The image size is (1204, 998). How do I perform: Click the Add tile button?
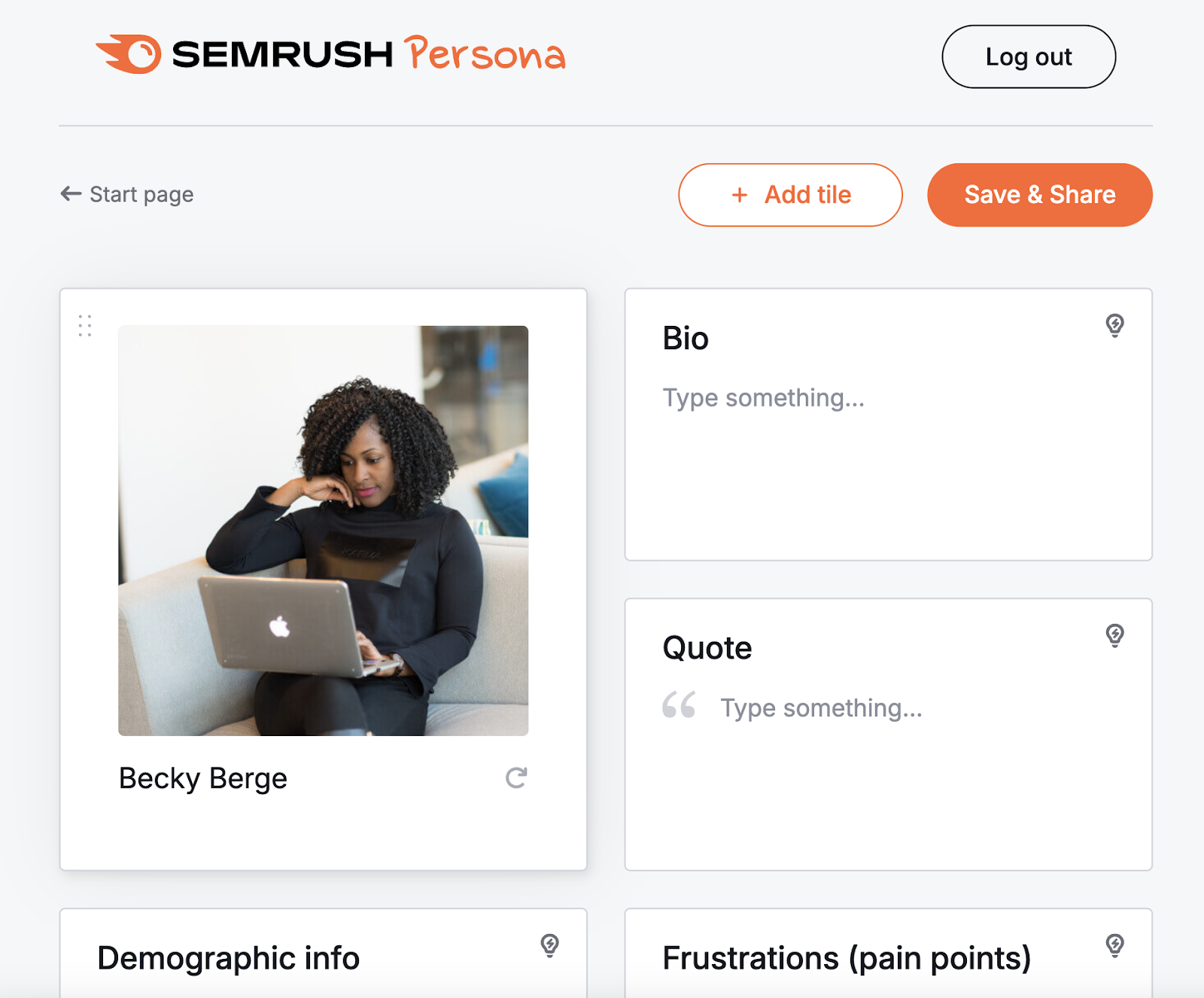(x=790, y=194)
